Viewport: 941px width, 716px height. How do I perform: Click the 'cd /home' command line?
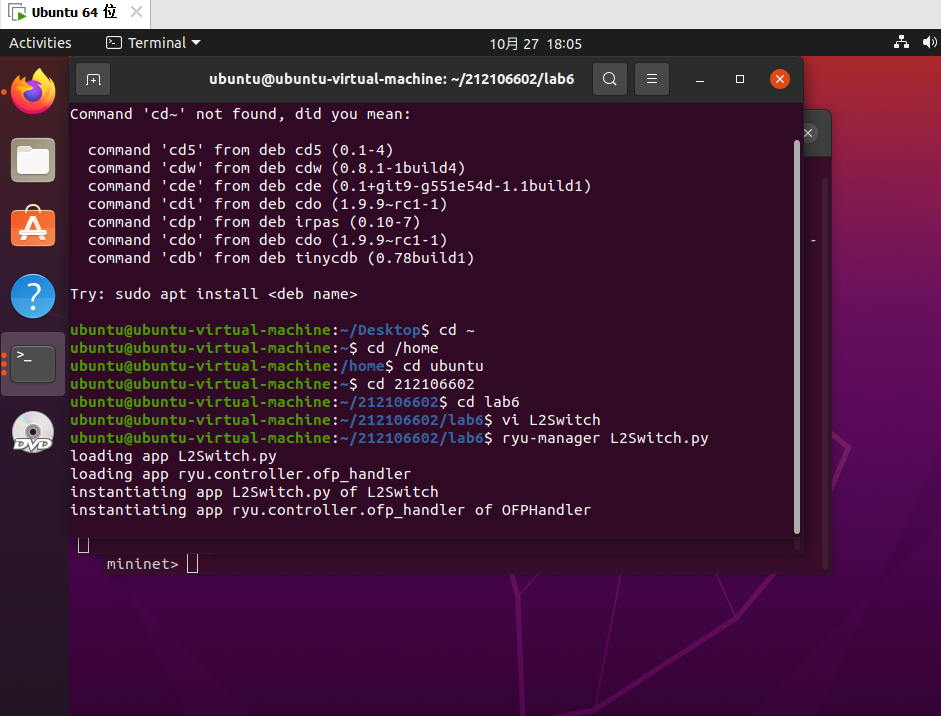tap(254, 348)
